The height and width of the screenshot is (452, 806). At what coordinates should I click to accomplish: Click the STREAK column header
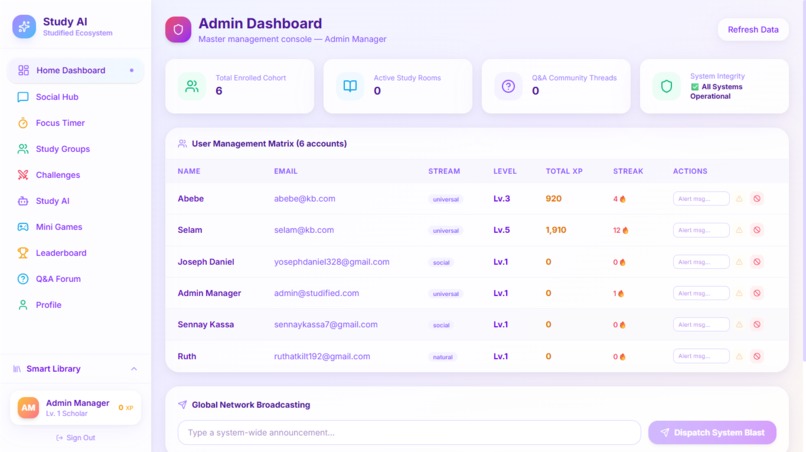(x=628, y=171)
